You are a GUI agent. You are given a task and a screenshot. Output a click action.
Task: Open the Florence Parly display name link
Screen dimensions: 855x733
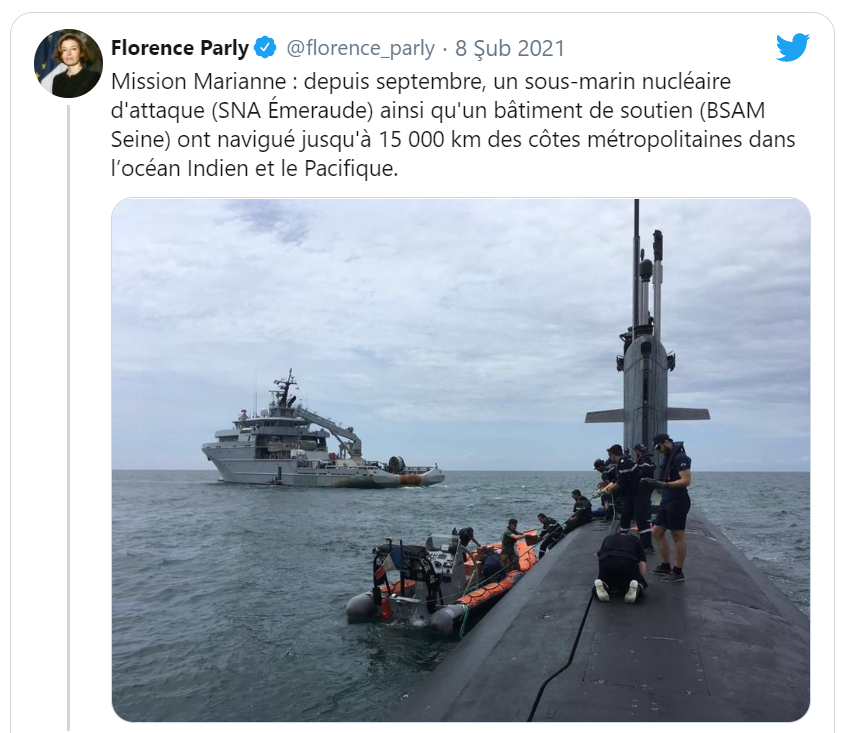(x=180, y=48)
